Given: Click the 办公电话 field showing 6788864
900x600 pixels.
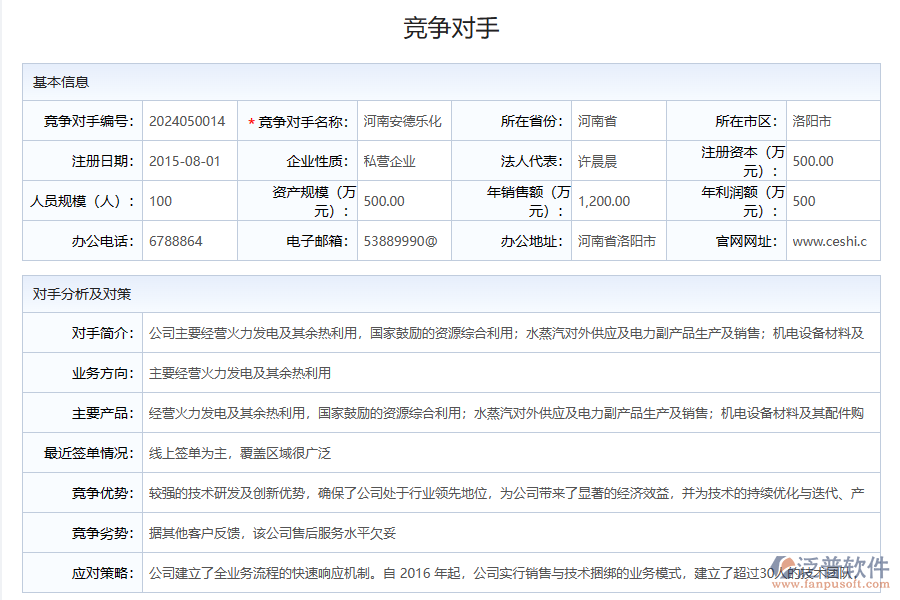Looking at the screenshot, I should click(177, 240).
